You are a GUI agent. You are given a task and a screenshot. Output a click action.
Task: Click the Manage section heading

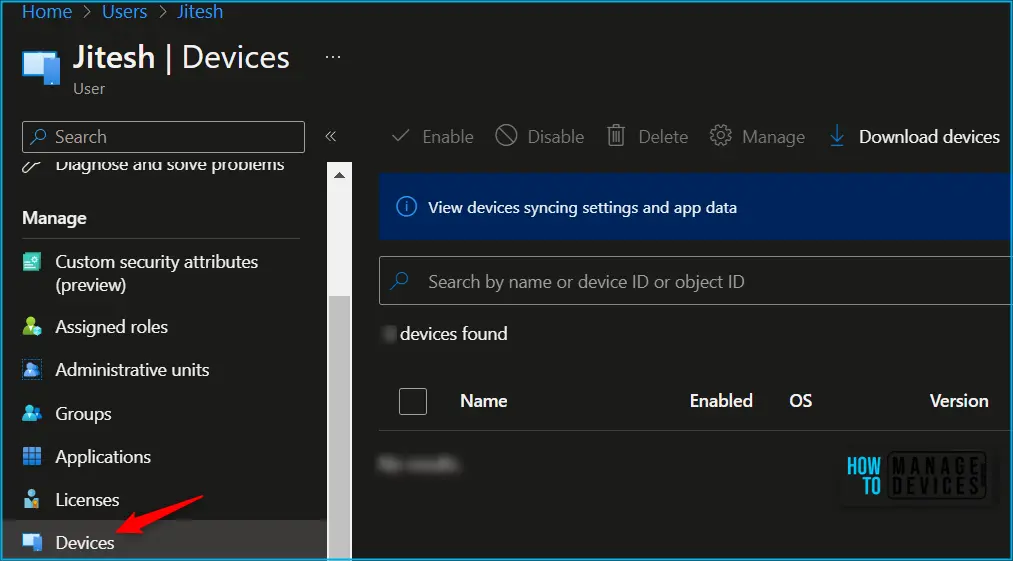[x=54, y=218]
